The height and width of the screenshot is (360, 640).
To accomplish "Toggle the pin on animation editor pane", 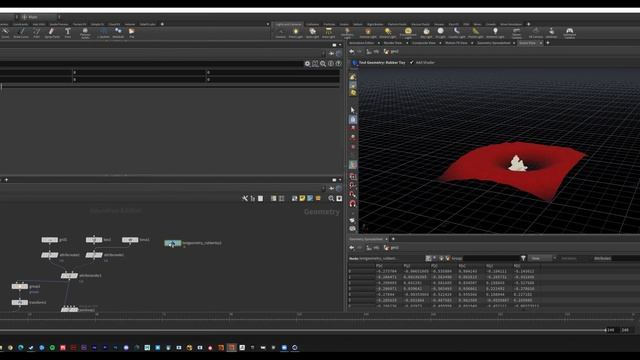I will pos(332,53).
